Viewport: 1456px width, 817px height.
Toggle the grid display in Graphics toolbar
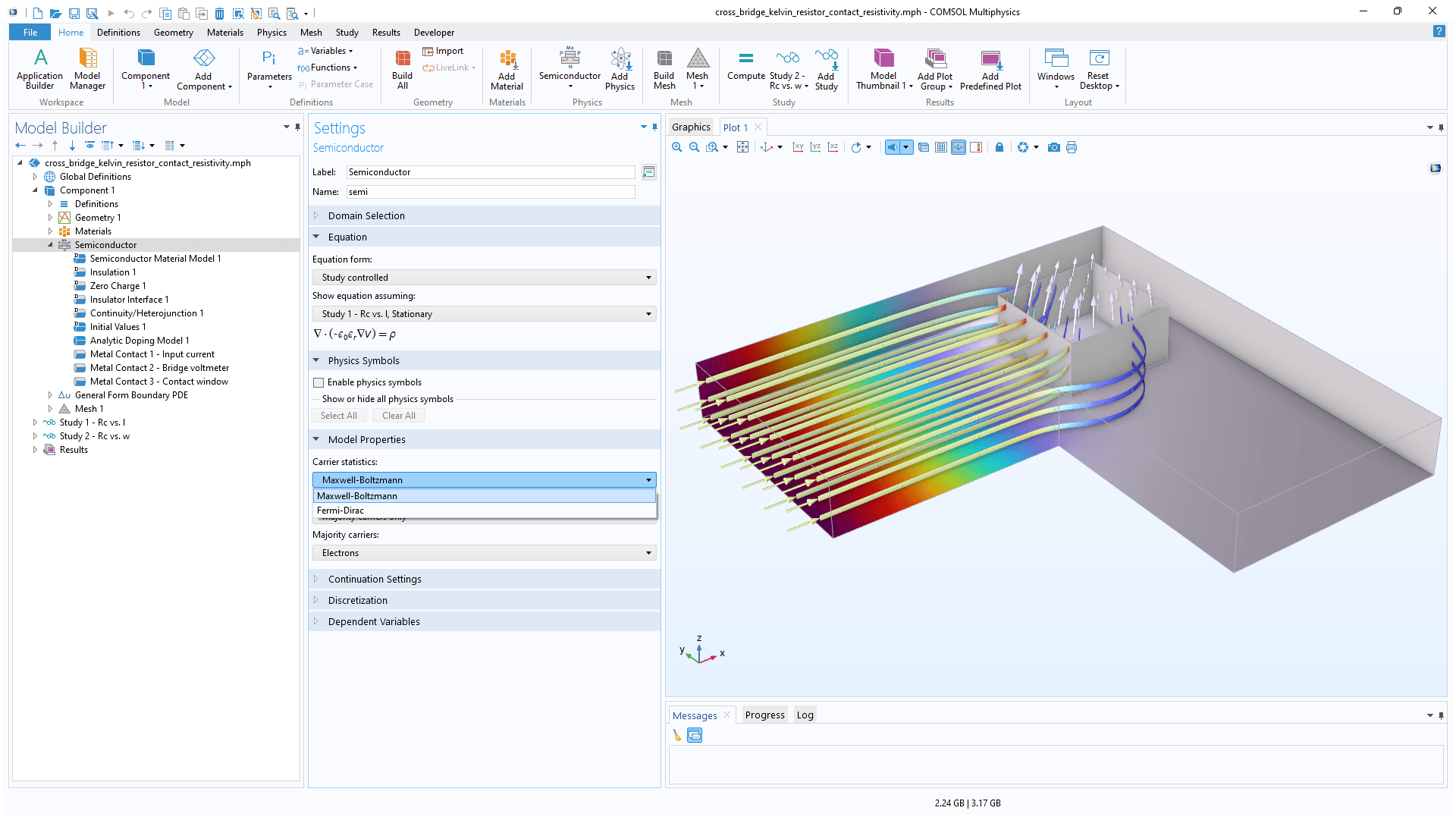(x=941, y=147)
